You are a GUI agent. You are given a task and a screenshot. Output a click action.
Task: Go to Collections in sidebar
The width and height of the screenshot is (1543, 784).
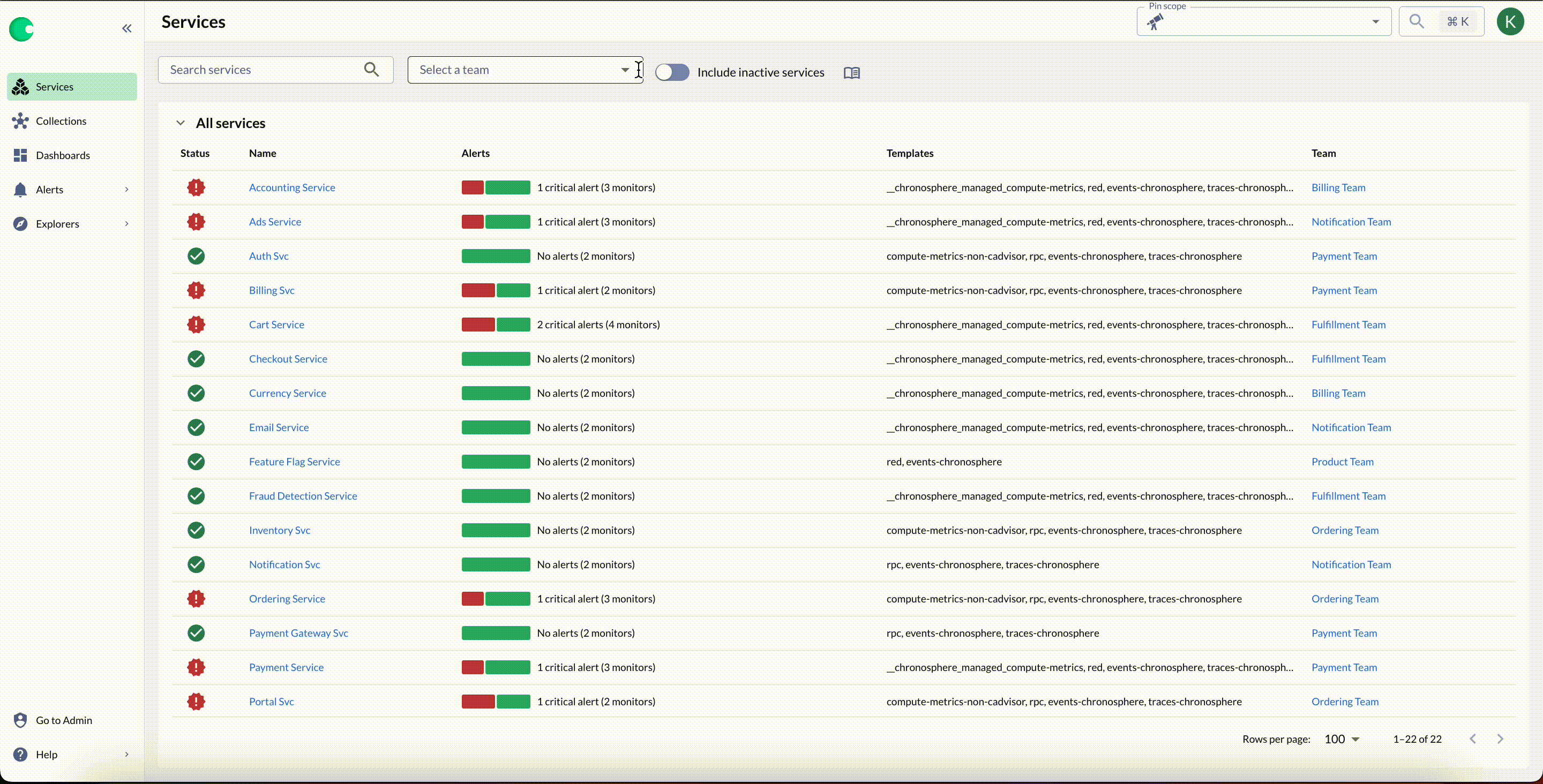pyautogui.click(x=61, y=121)
